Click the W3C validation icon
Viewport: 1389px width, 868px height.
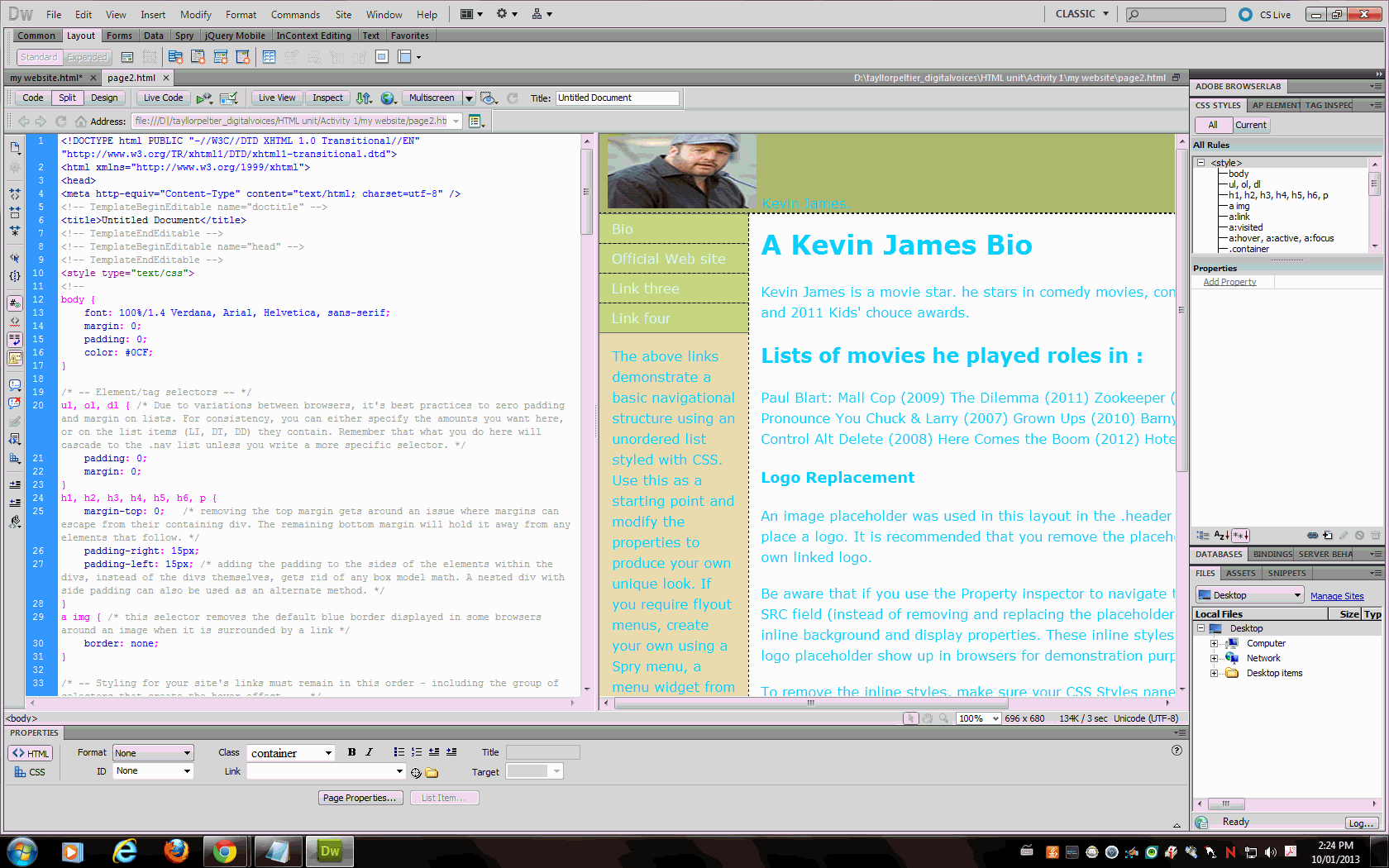(204, 98)
